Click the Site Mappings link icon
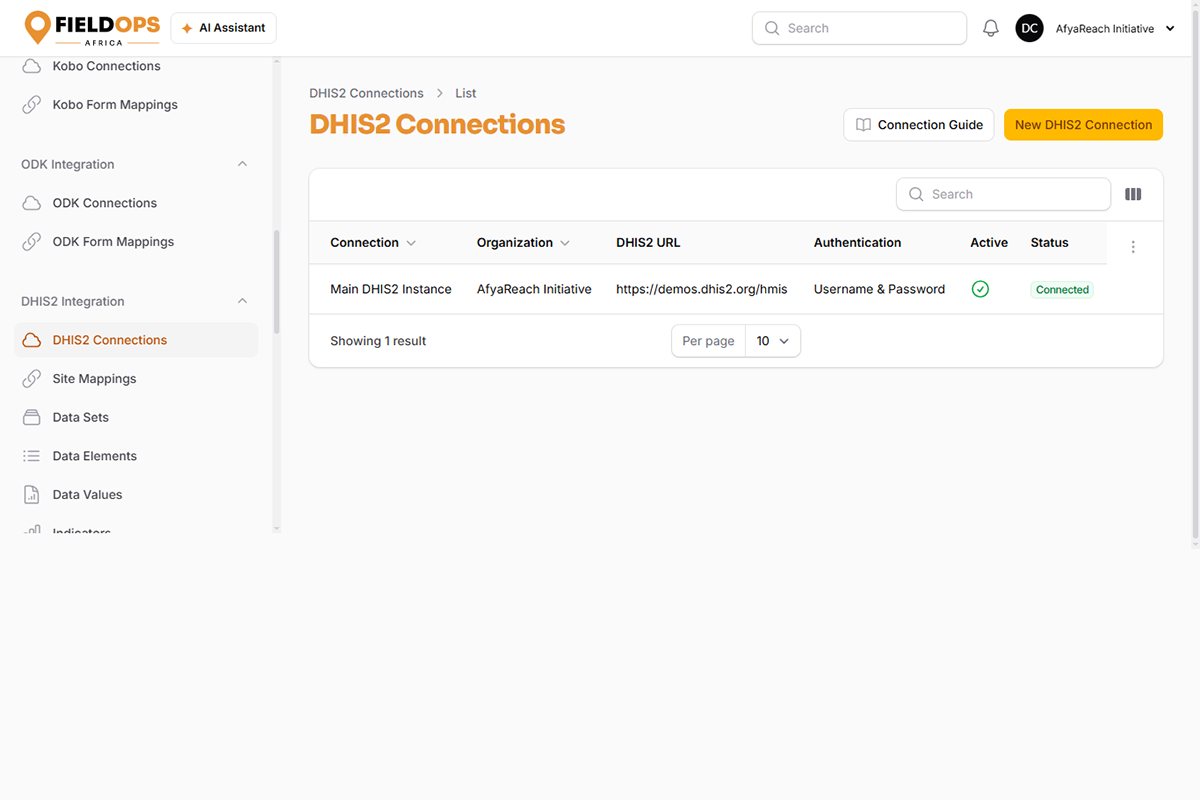 tap(32, 379)
